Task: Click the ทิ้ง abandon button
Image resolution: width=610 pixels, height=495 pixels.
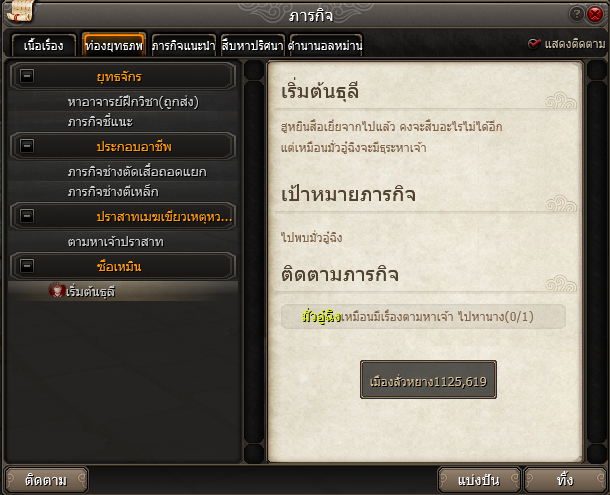Action: tap(565, 480)
